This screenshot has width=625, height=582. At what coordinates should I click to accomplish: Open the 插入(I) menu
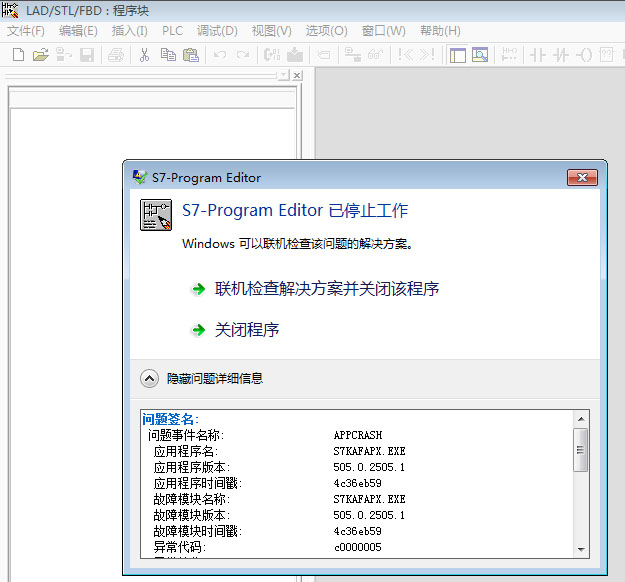coord(130,31)
